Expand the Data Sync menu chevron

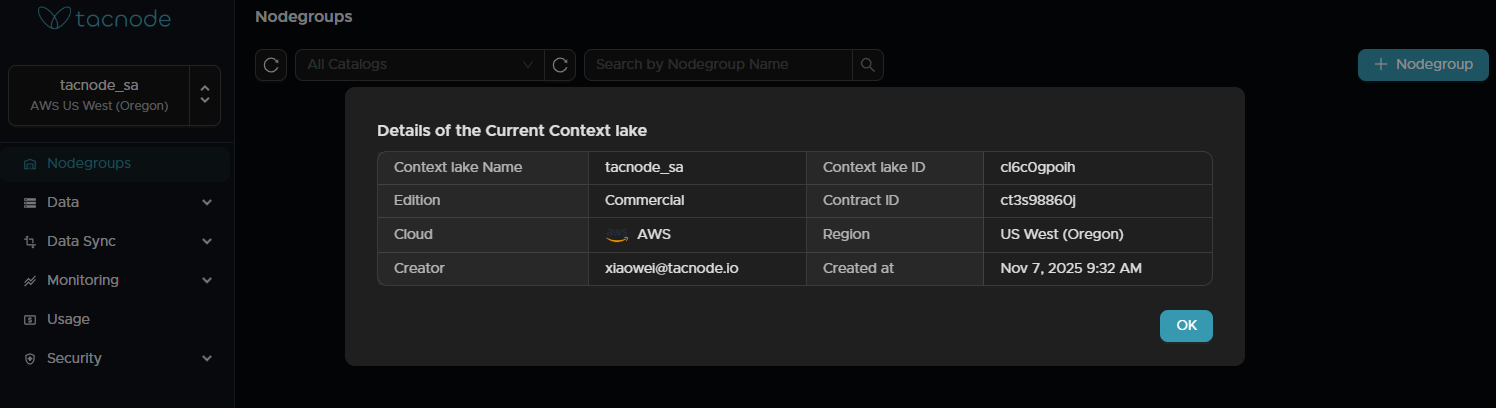tap(207, 241)
